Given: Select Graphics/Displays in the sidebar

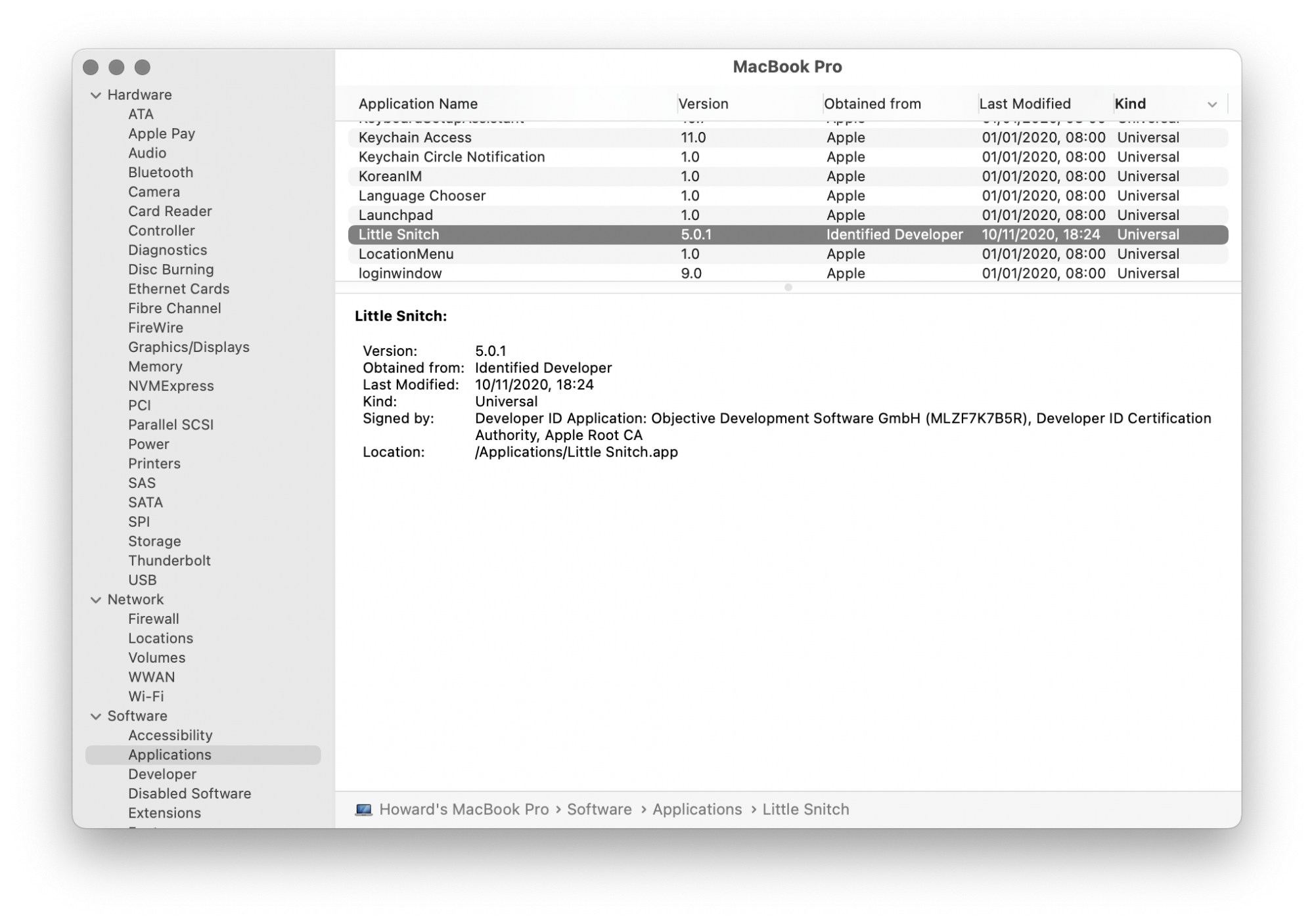Looking at the screenshot, I should click(189, 347).
